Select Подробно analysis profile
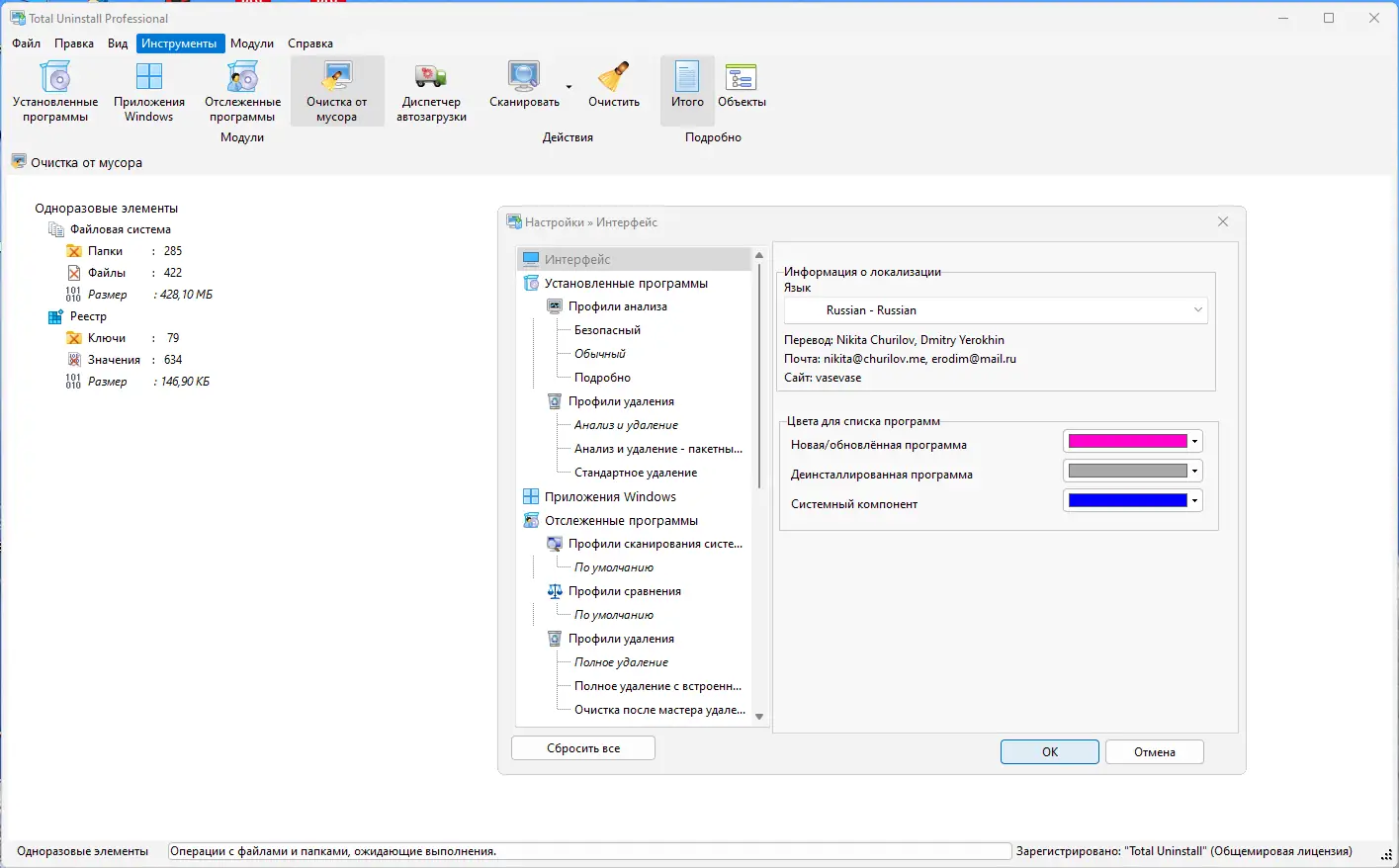The height and width of the screenshot is (868, 1399). [602, 378]
